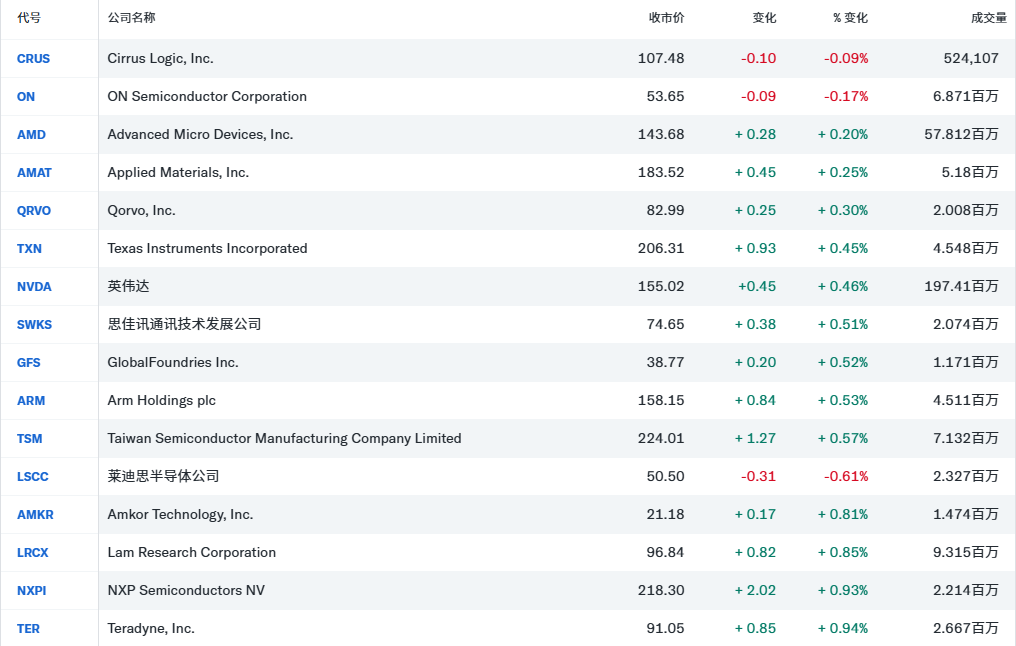The height and width of the screenshot is (646, 1016).
Task: Click the percent change -0.61%
Action: [x=846, y=477]
